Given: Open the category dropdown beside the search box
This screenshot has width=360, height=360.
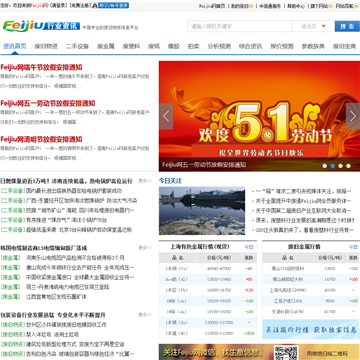Looking at the screenshot, I should (313, 26).
